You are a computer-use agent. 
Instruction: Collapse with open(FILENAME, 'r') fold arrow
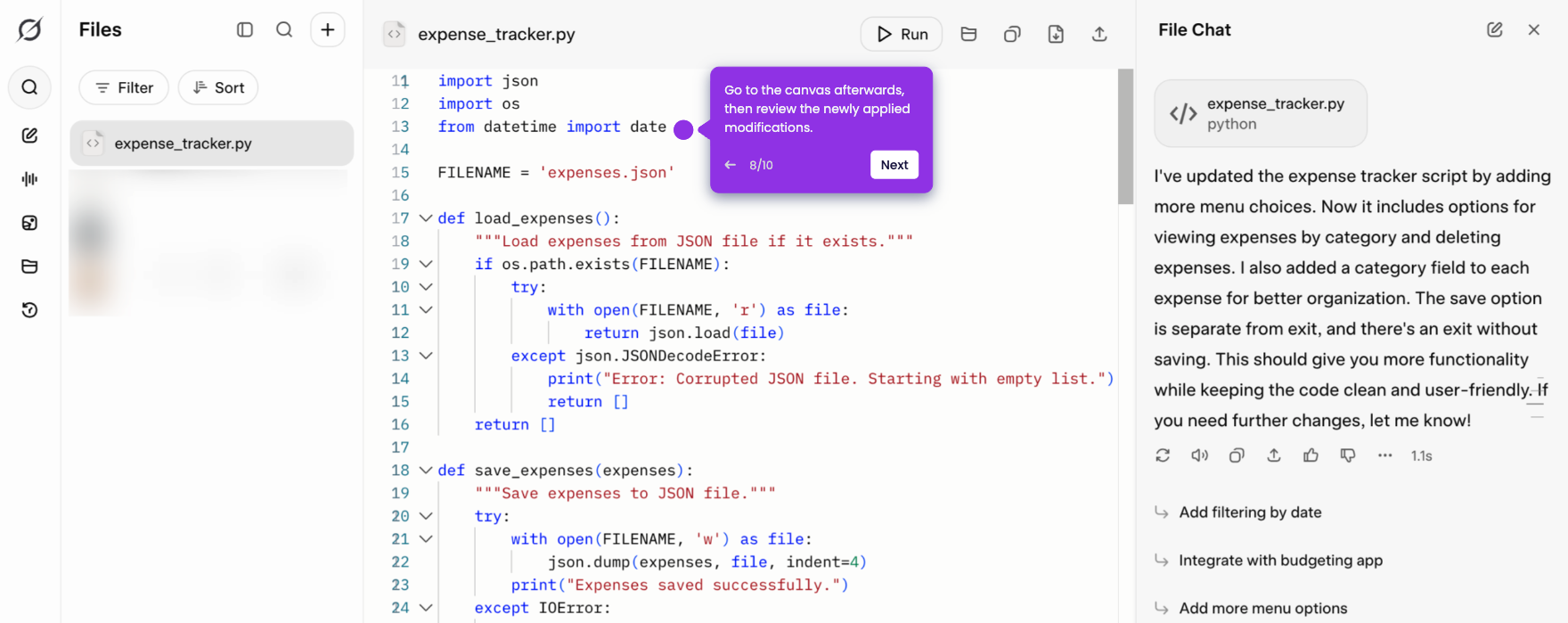(426, 310)
